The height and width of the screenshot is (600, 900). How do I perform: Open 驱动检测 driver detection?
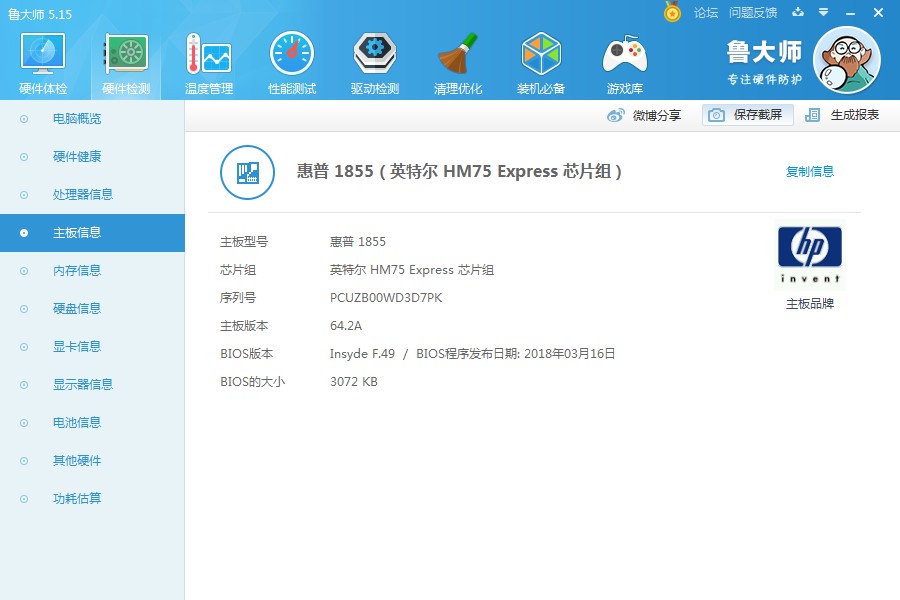pos(375,63)
